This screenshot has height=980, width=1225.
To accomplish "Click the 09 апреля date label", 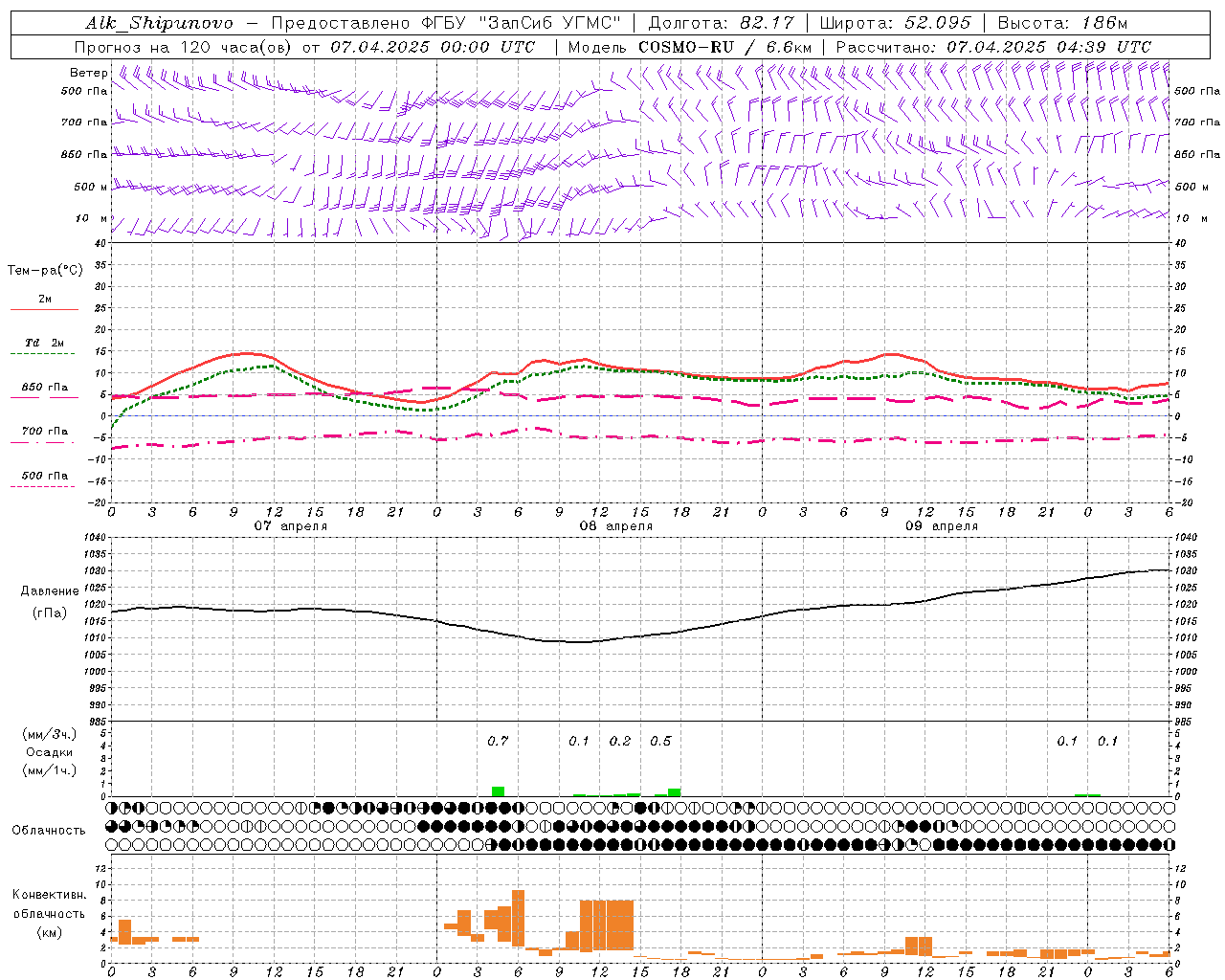I will tap(941, 526).
